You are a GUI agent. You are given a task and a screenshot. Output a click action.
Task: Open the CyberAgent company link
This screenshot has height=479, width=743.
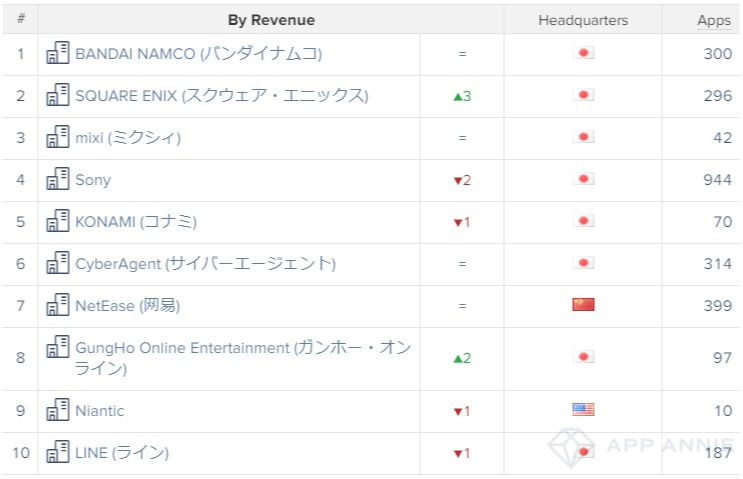pyautogui.click(x=206, y=263)
